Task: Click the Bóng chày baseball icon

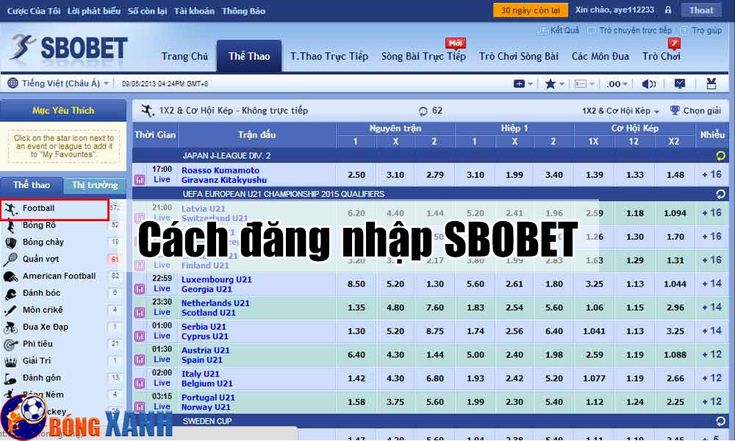Action: (x=11, y=243)
